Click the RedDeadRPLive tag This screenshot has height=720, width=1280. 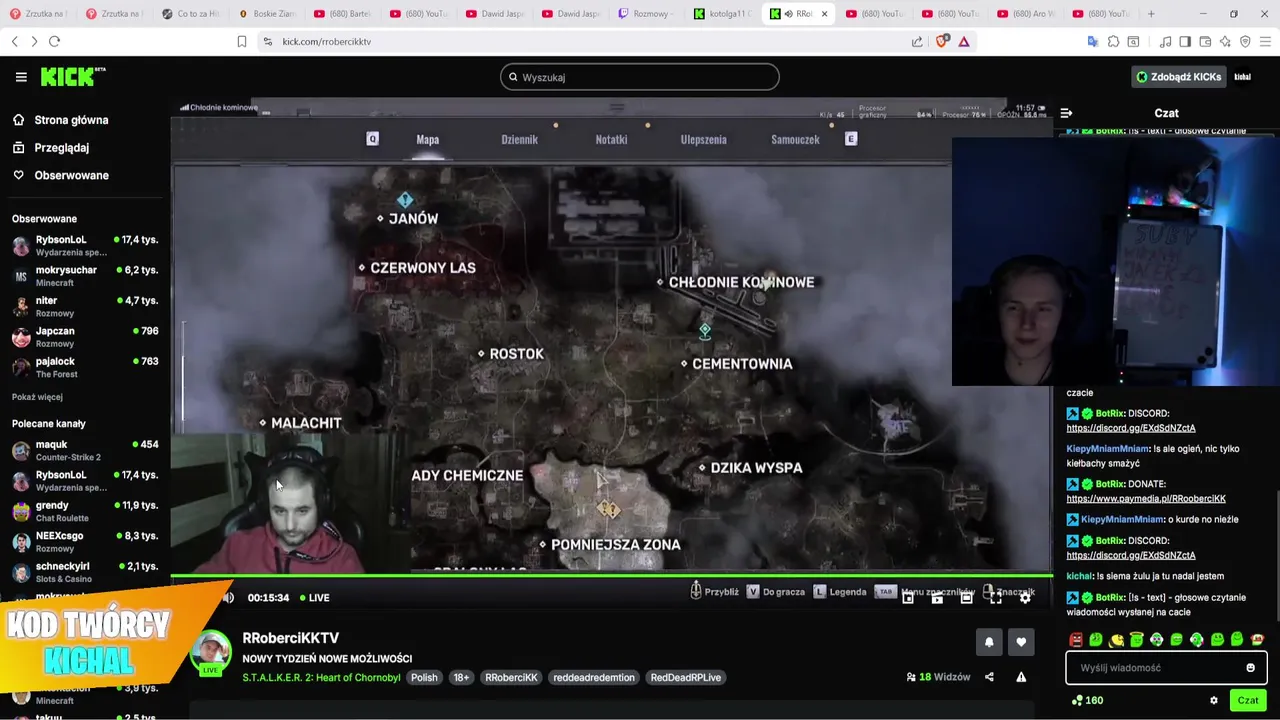pyautogui.click(x=686, y=678)
